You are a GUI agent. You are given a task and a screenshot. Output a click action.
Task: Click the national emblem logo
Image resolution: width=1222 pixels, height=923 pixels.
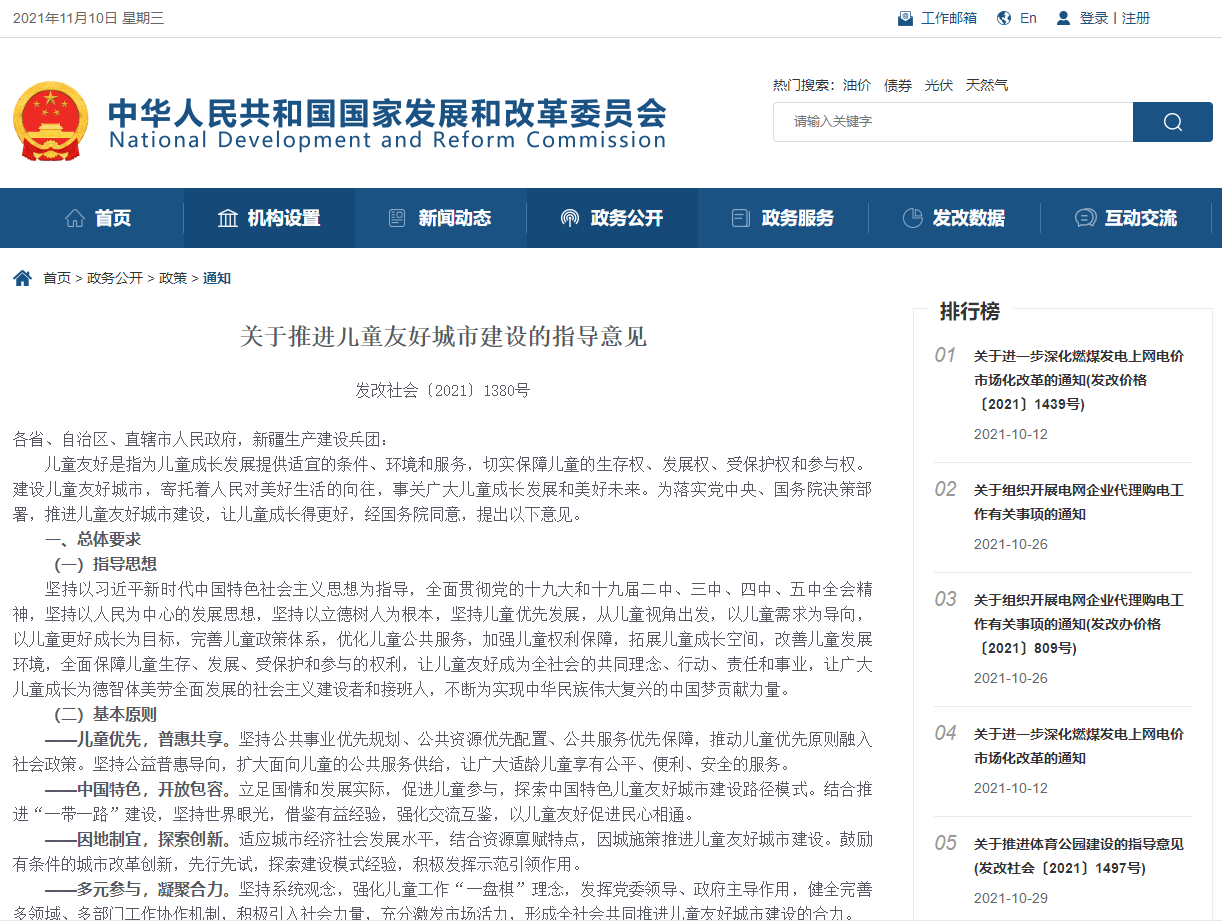[50, 121]
